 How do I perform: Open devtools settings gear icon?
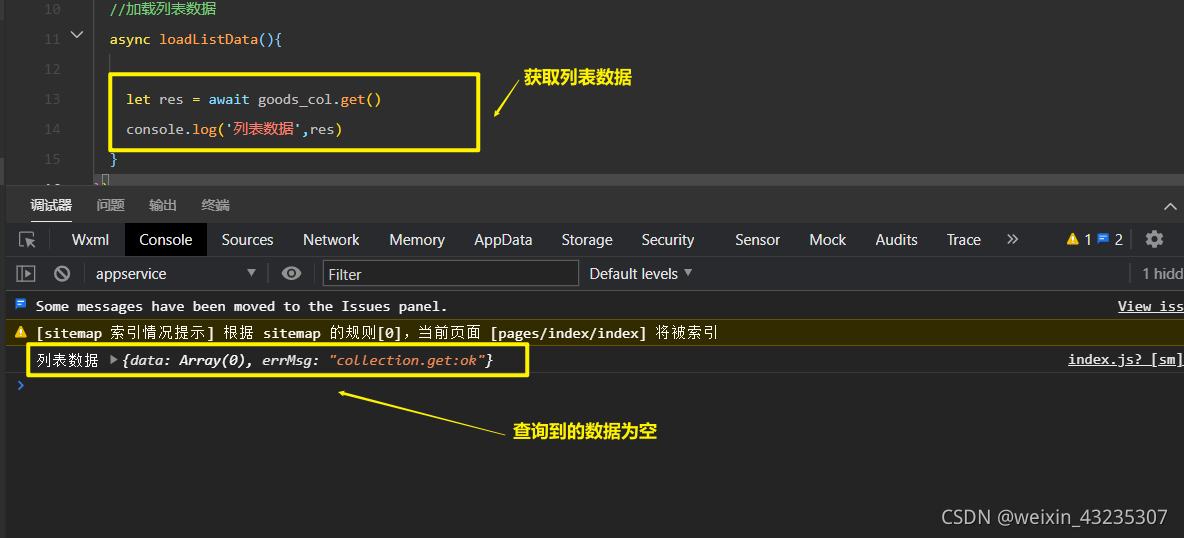(x=1154, y=240)
